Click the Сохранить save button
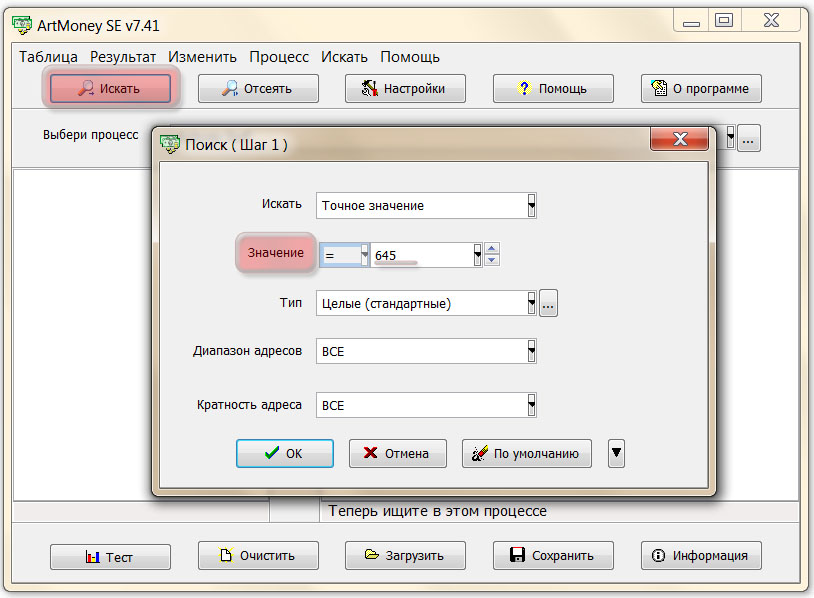 [553, 555]
